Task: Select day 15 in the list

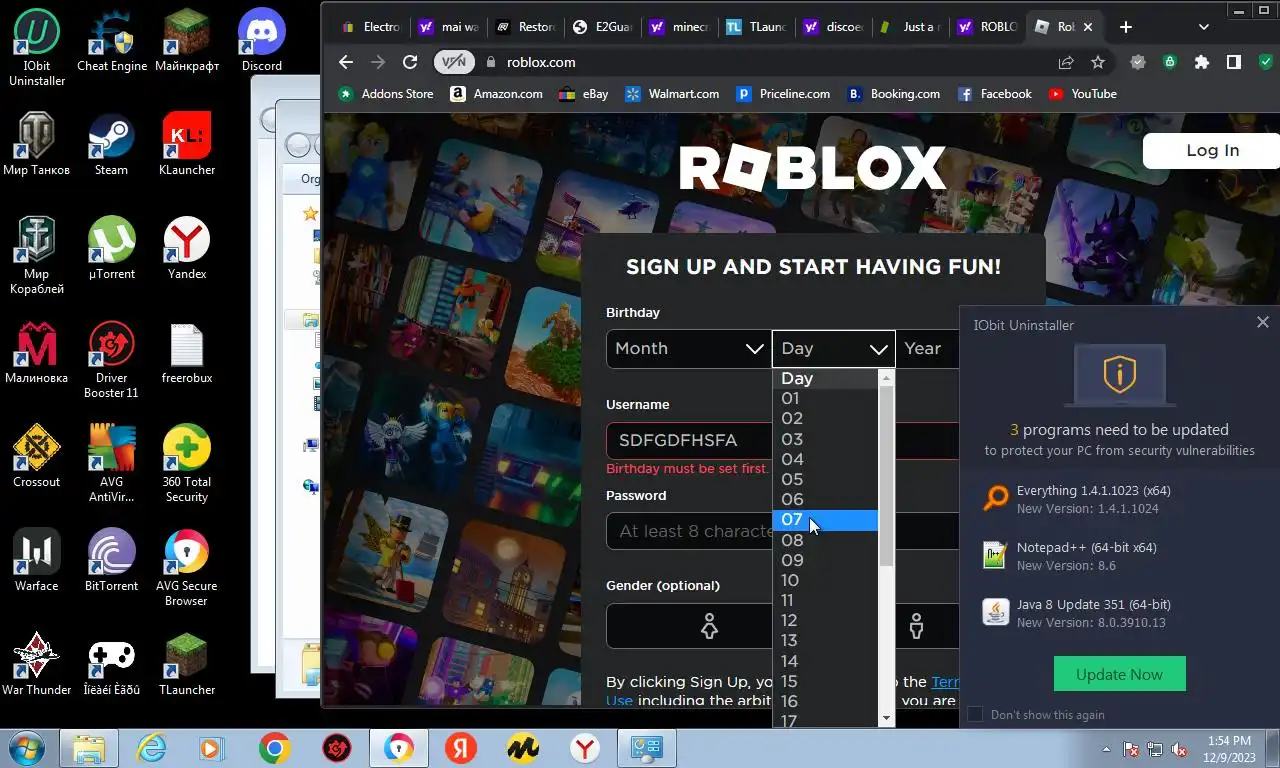Action: (x=825, y=681)
